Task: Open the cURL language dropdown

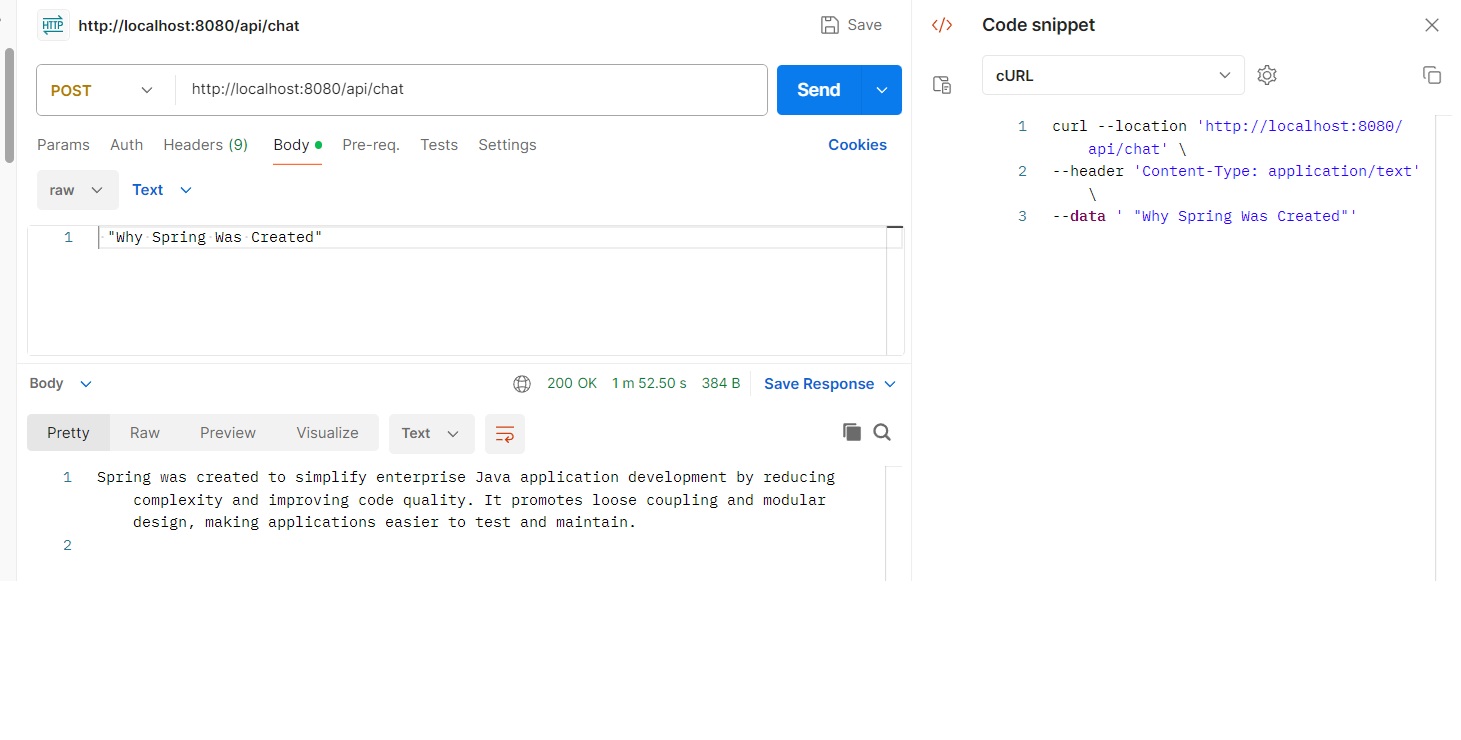Action: (x=1113, y=75)
